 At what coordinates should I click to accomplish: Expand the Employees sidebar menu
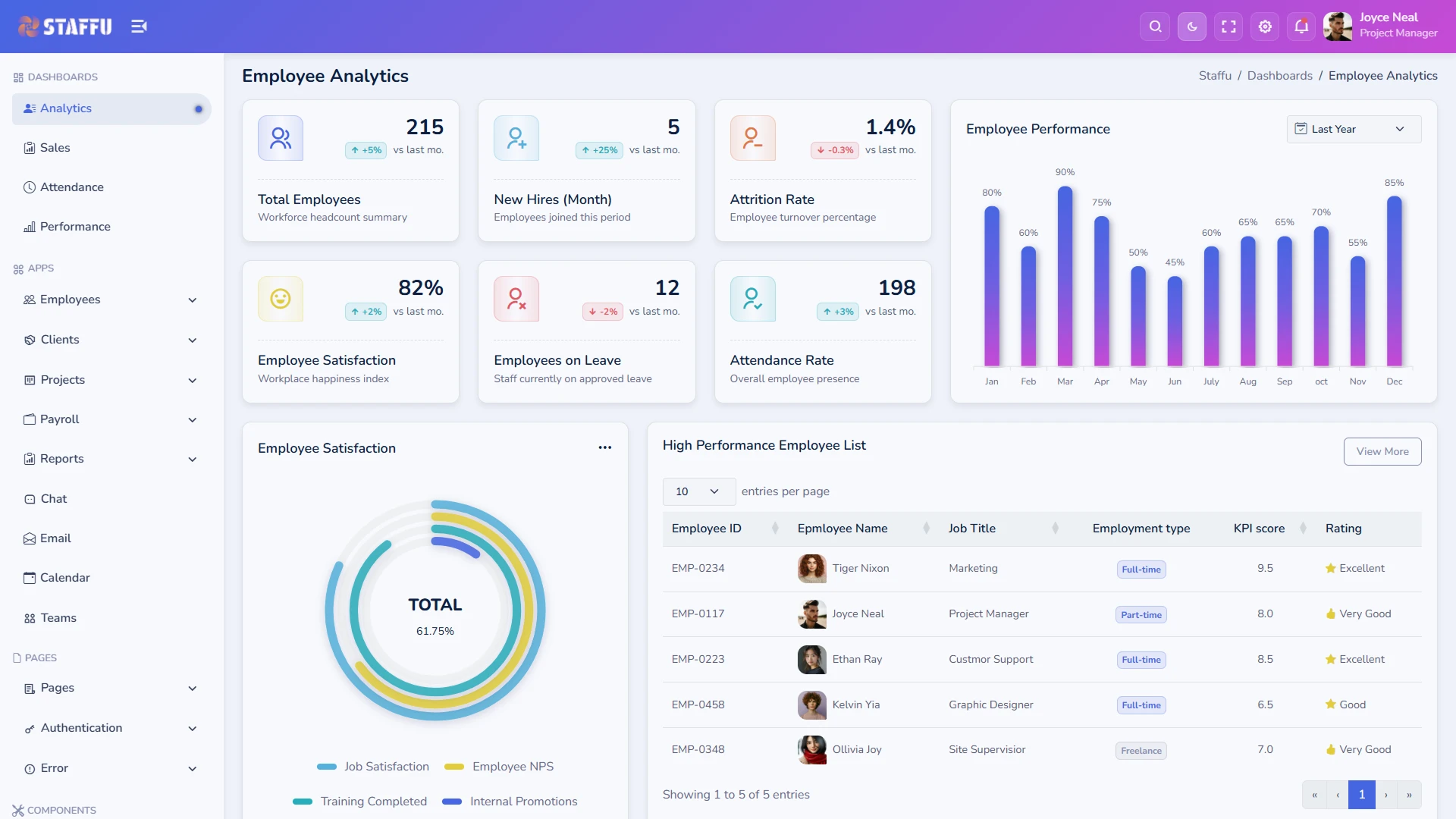point(111,300)
